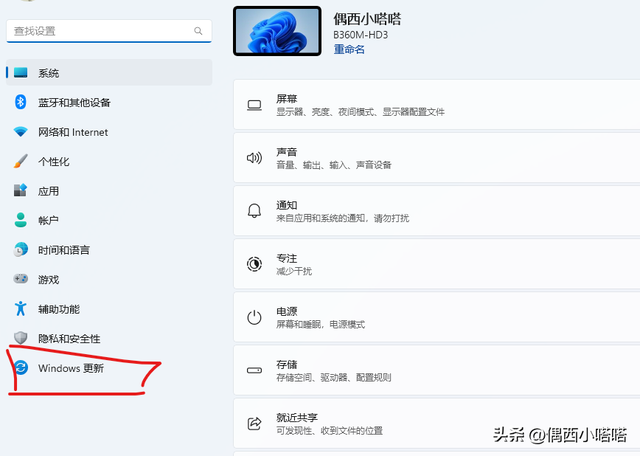Click the 应用 apps icon
640x456 pixels.
20,190
